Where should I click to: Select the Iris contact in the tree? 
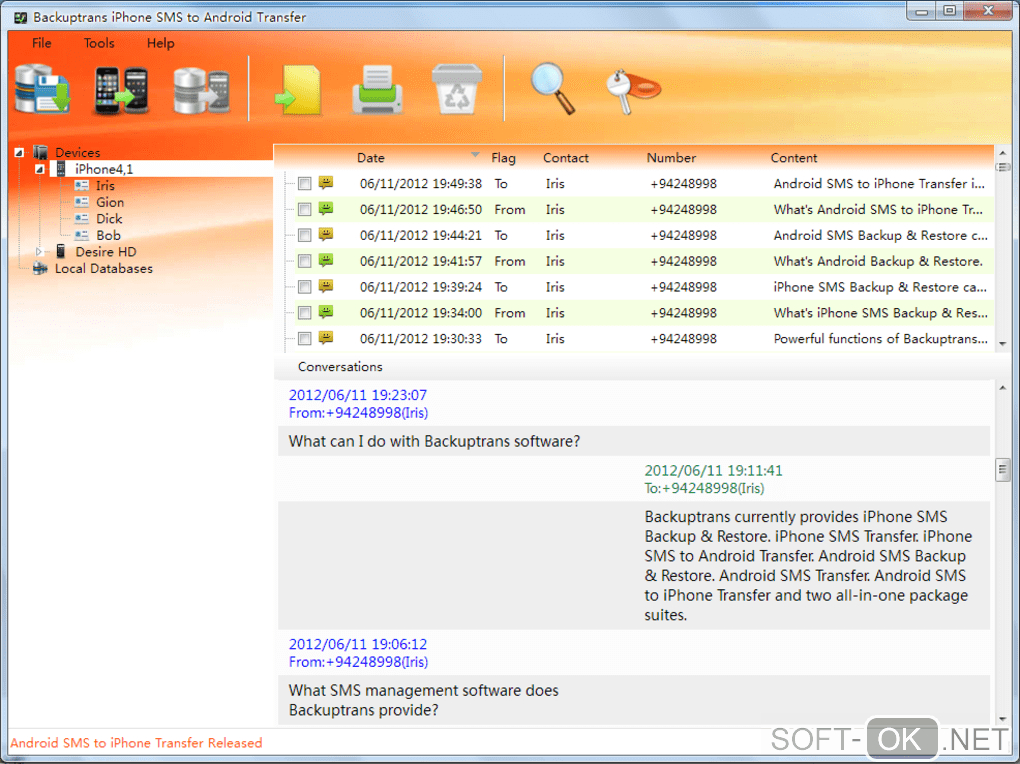(x=105, y=185)
